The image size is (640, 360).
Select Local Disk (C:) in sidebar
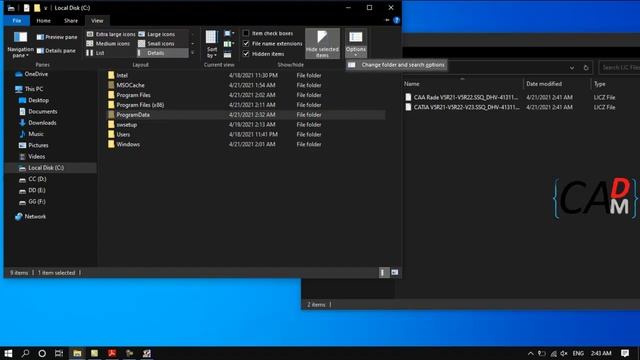coord(51,168)
